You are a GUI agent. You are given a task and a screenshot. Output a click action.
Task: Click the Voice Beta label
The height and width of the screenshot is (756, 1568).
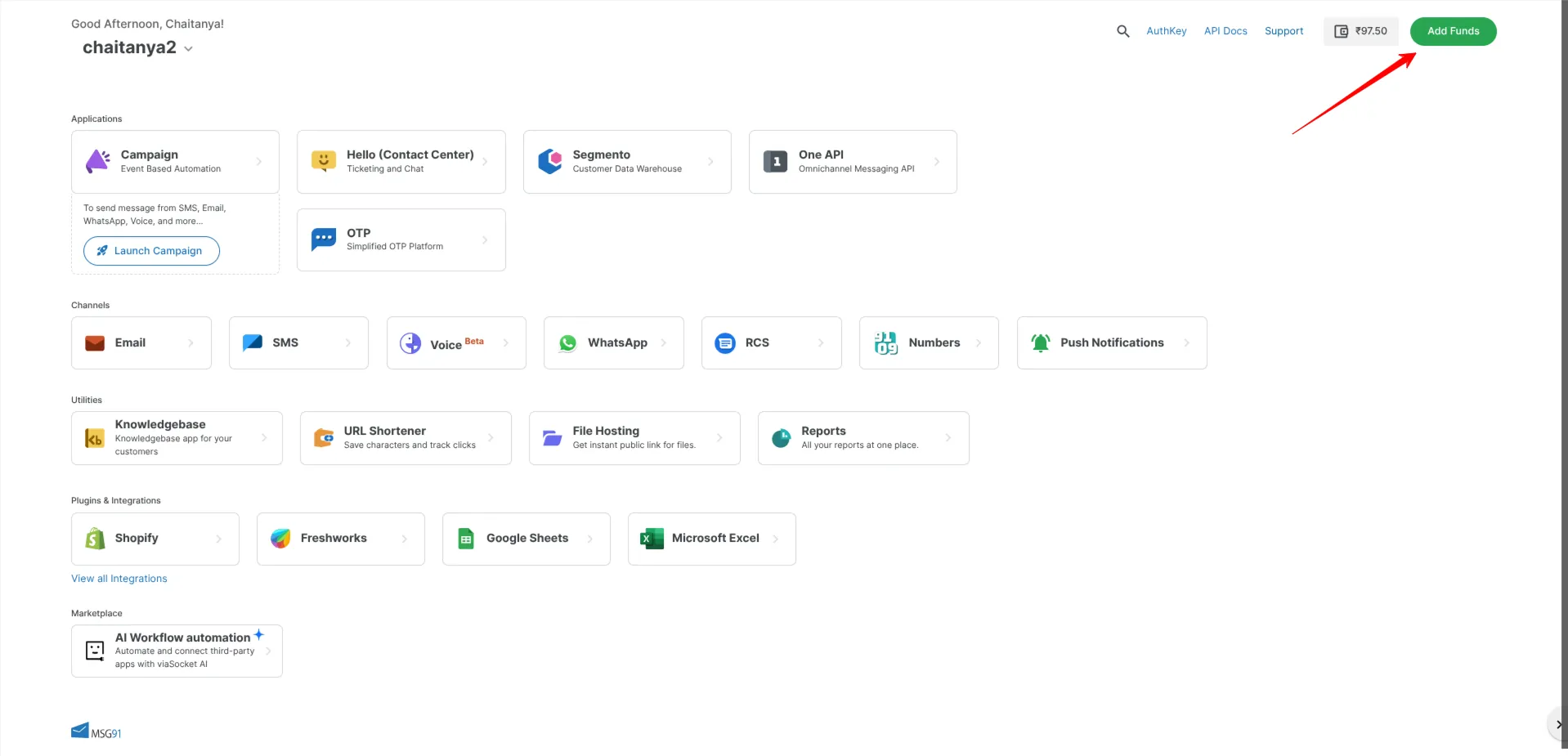pos(457,343)
